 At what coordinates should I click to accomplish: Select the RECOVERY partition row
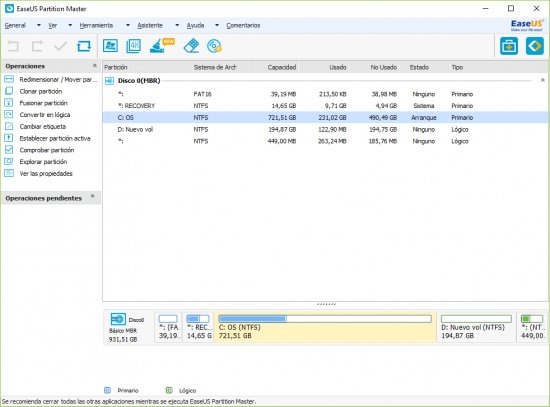[326, 106]
